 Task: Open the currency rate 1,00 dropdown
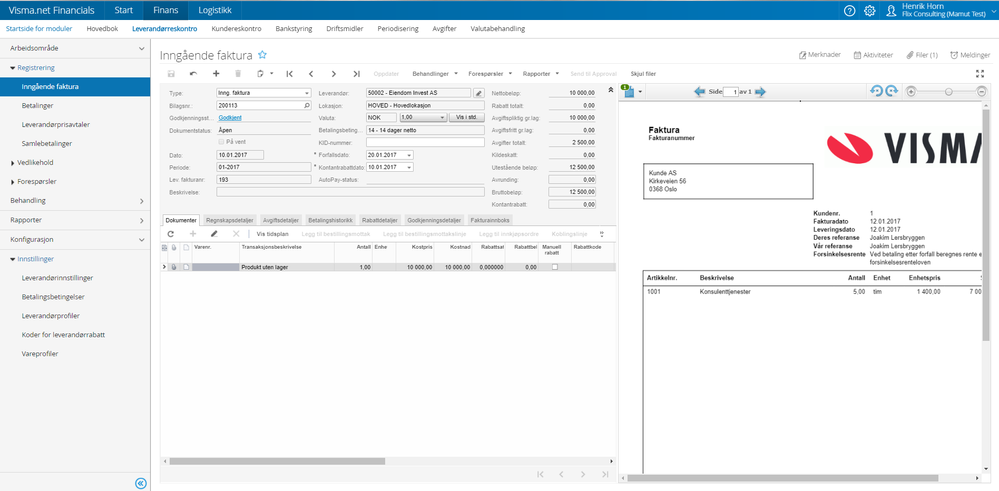[x=443, y=118]
